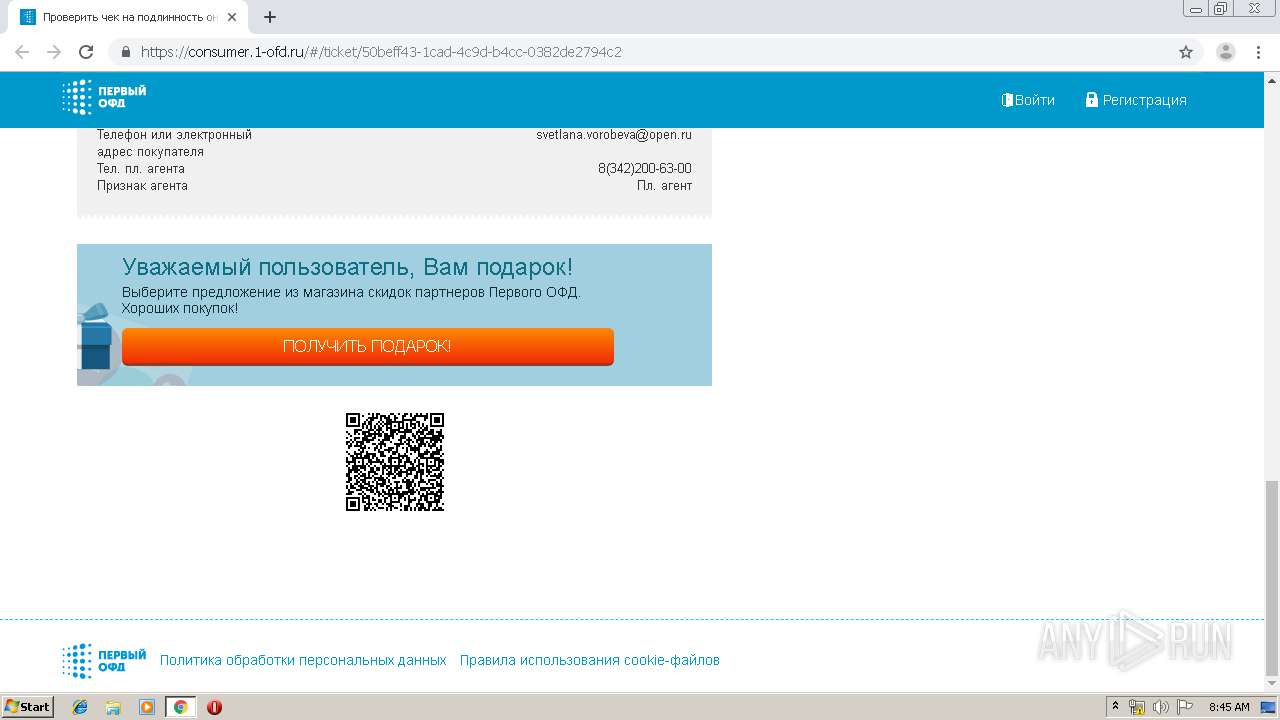This screenshot has height=720, width=1280.
Task: Open the Chrome three-dot menu
Action: [1258, 52]
